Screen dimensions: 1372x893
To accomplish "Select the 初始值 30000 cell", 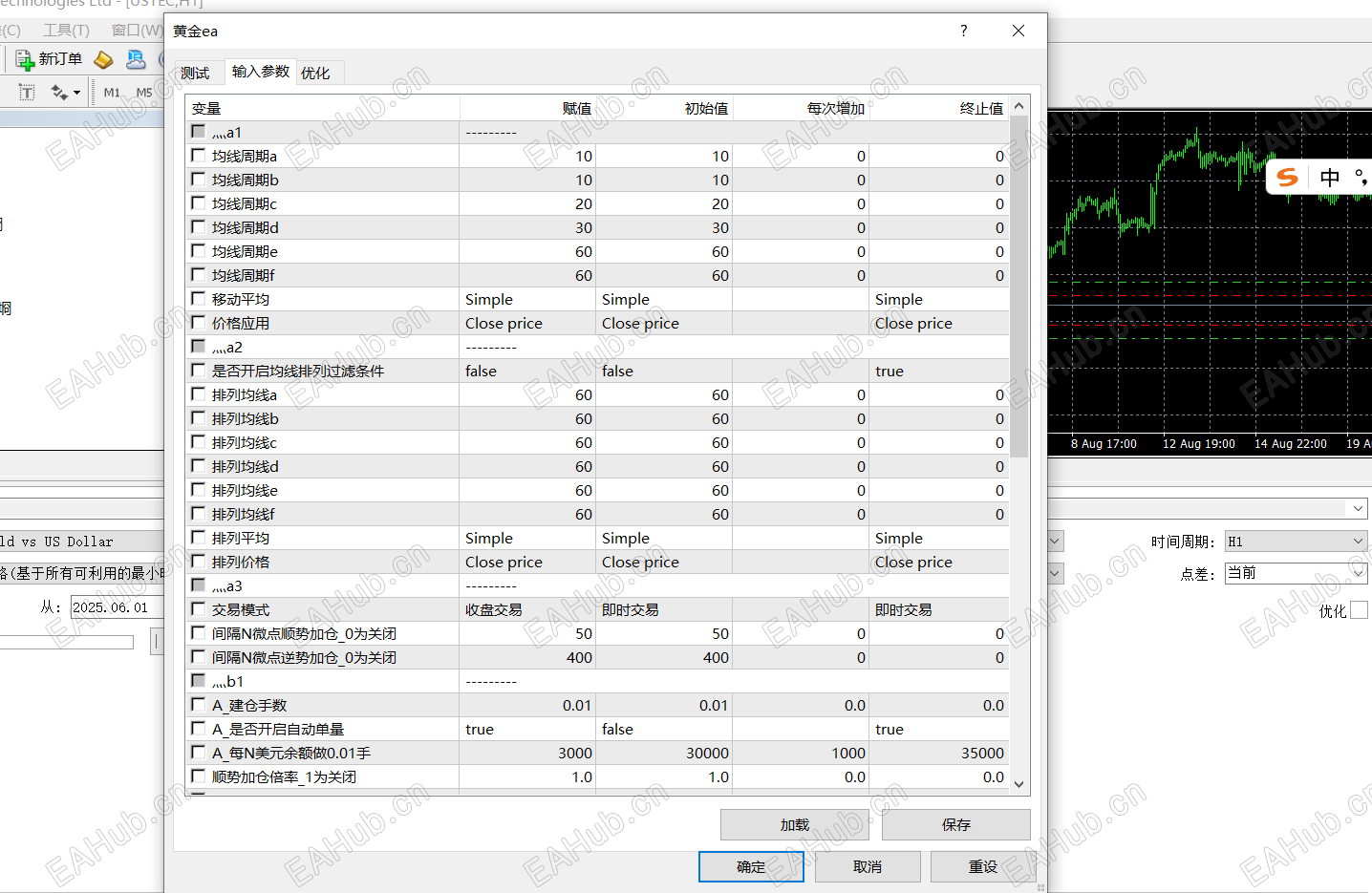I will pyautogui.click(x=664, y=753).
